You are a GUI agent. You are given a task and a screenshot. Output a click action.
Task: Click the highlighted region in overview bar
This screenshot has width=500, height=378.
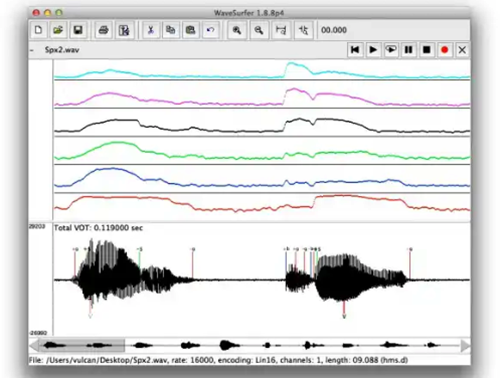[82, 345]
